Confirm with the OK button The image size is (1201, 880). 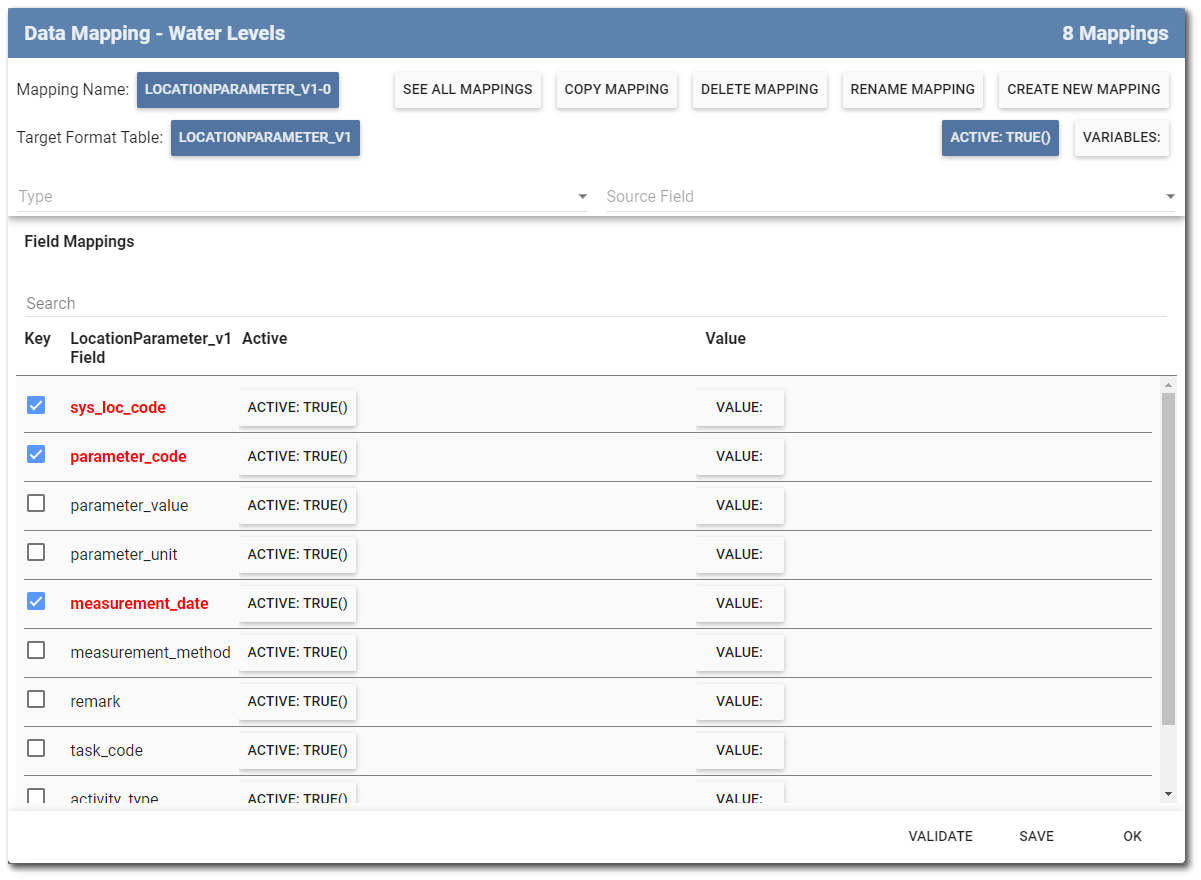click(1132, 836)
